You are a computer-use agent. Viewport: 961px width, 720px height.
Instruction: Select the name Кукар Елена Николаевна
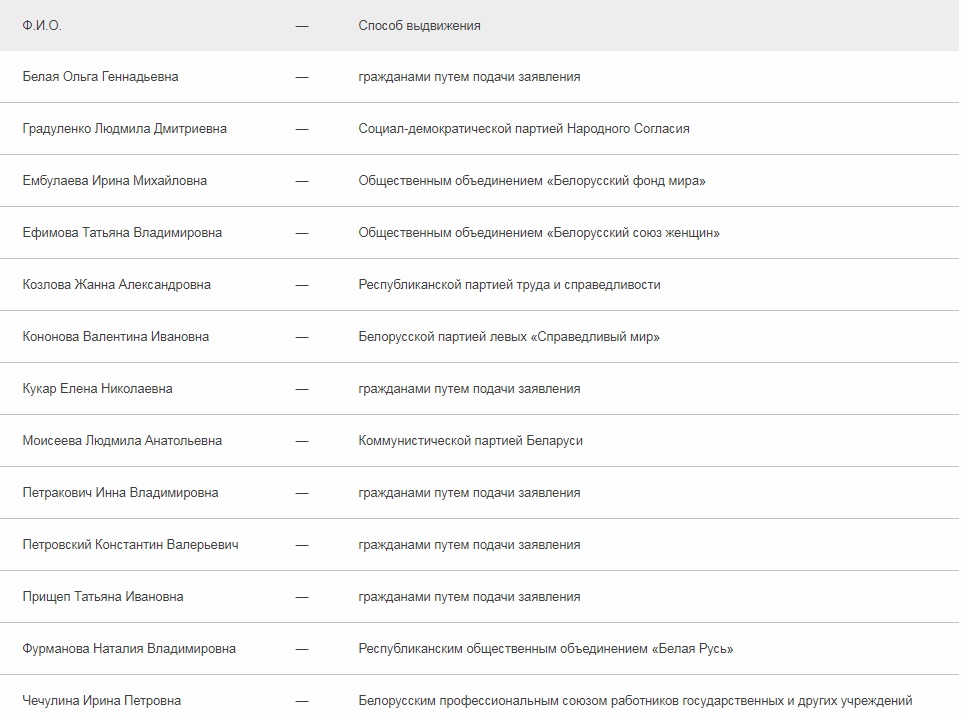pos(97,389)
